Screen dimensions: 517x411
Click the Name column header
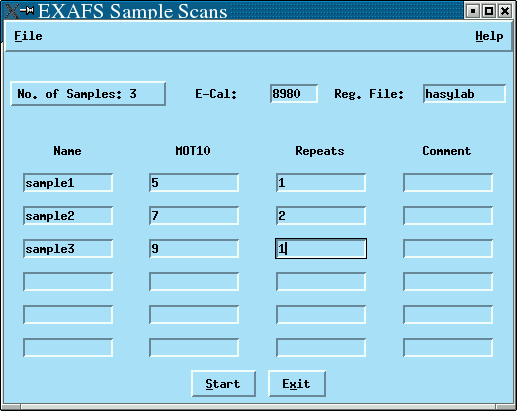click(67, 151)
